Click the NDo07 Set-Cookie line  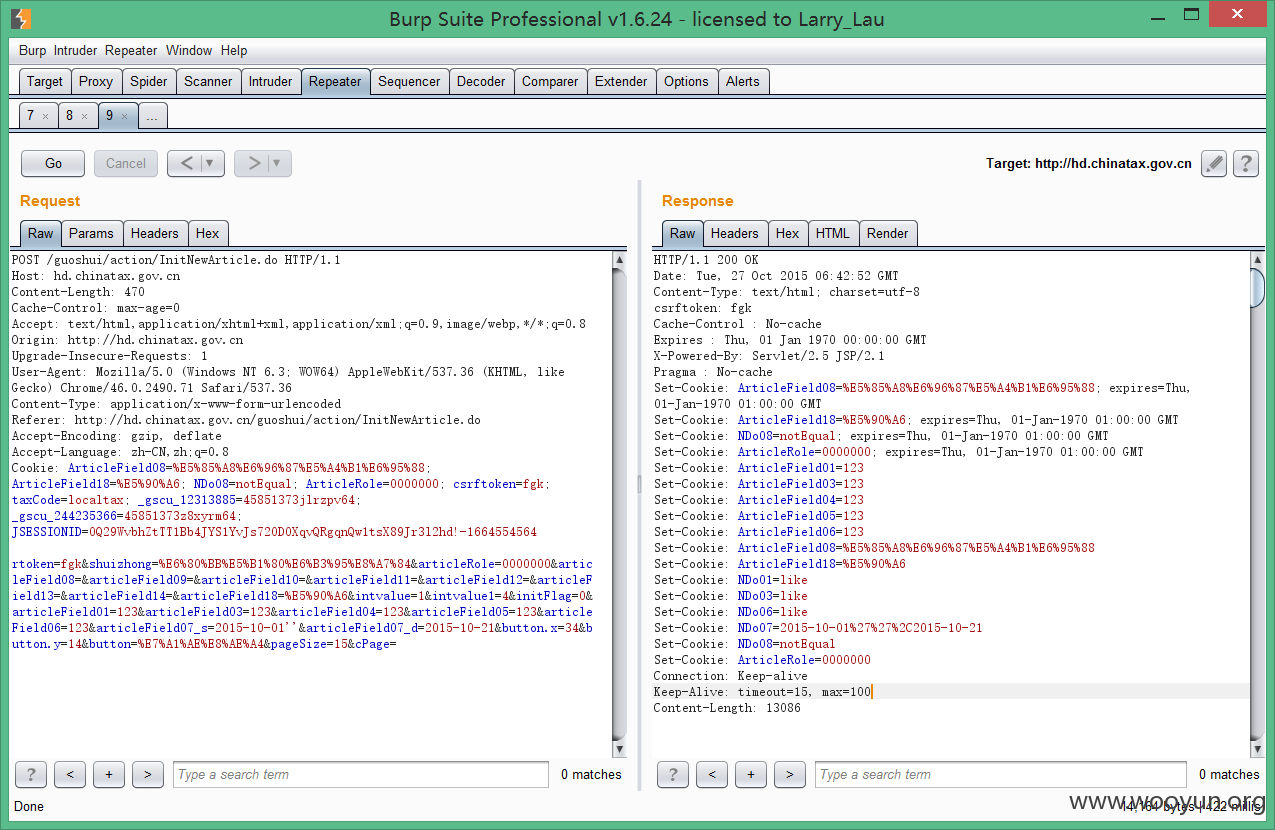point(818,628)
